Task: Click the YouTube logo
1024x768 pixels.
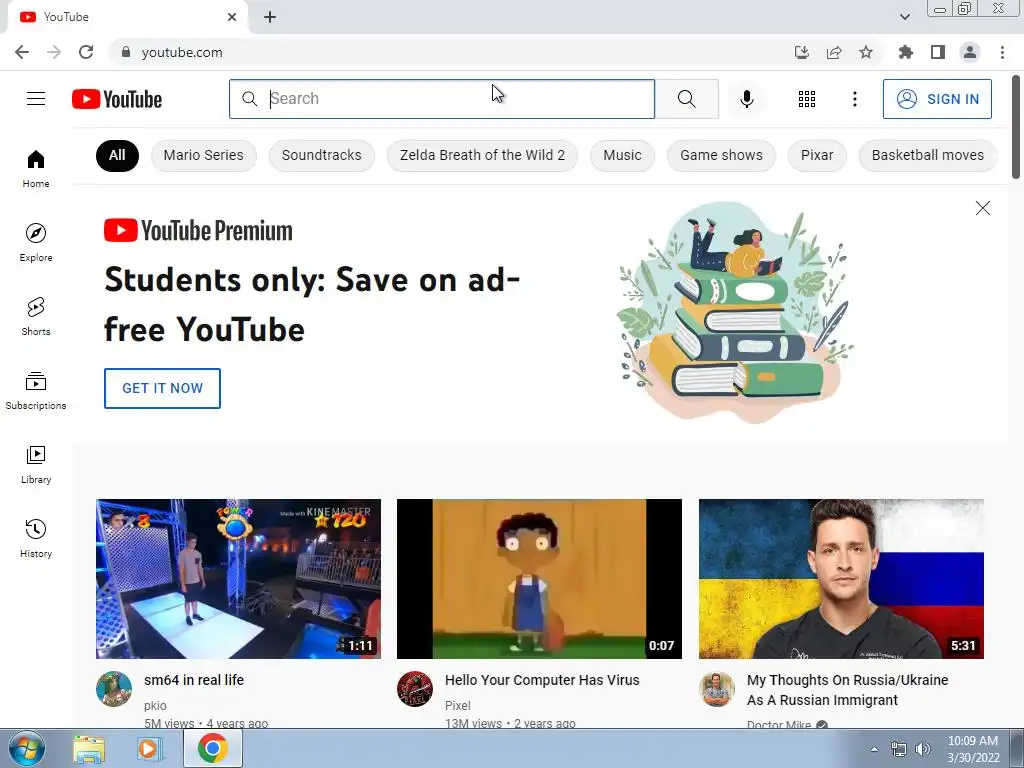Action: pos(117,99)
